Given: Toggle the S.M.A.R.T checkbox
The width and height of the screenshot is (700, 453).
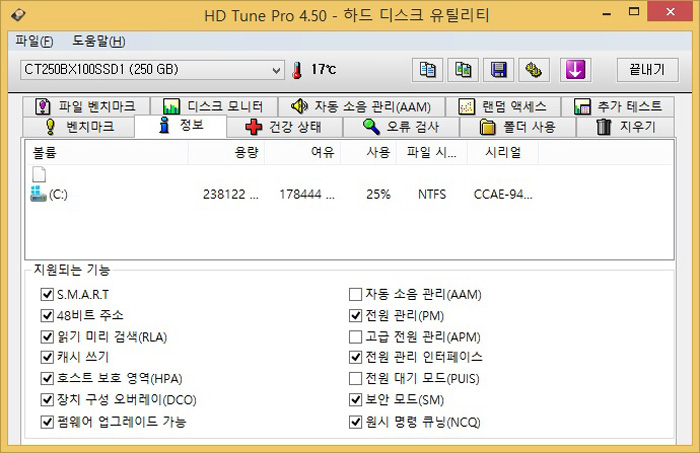Looking at the screenshot, I should coord(46,295).
